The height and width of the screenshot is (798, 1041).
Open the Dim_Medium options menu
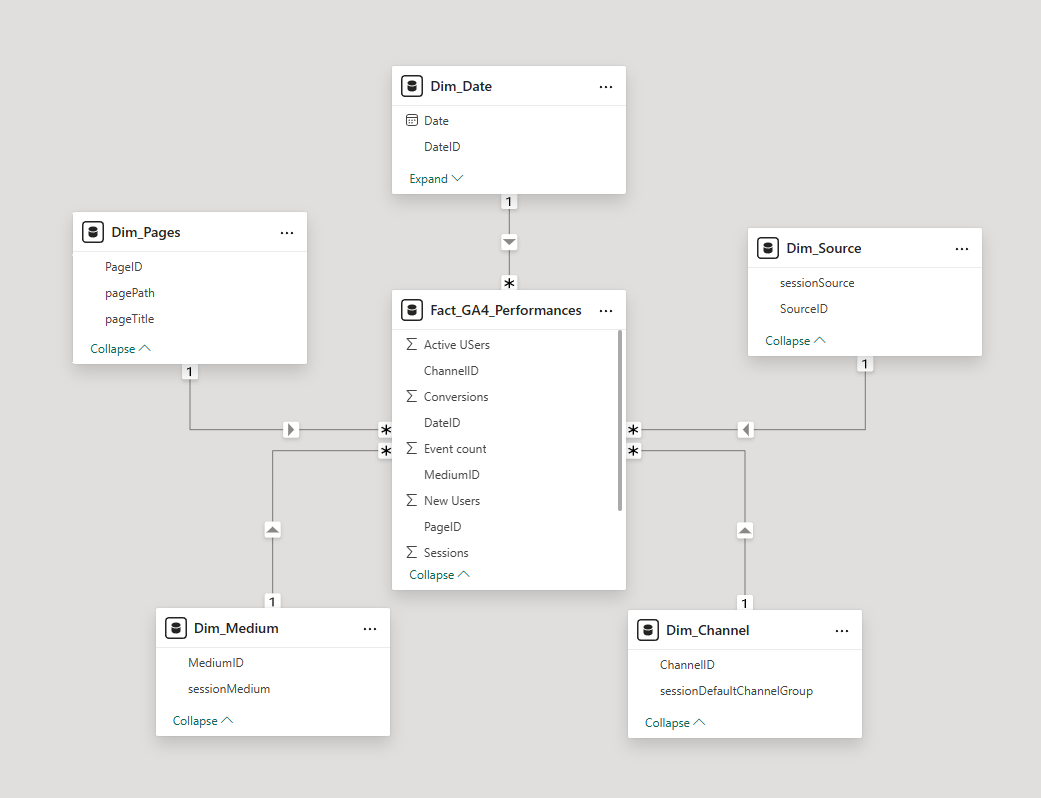point(370,628)
